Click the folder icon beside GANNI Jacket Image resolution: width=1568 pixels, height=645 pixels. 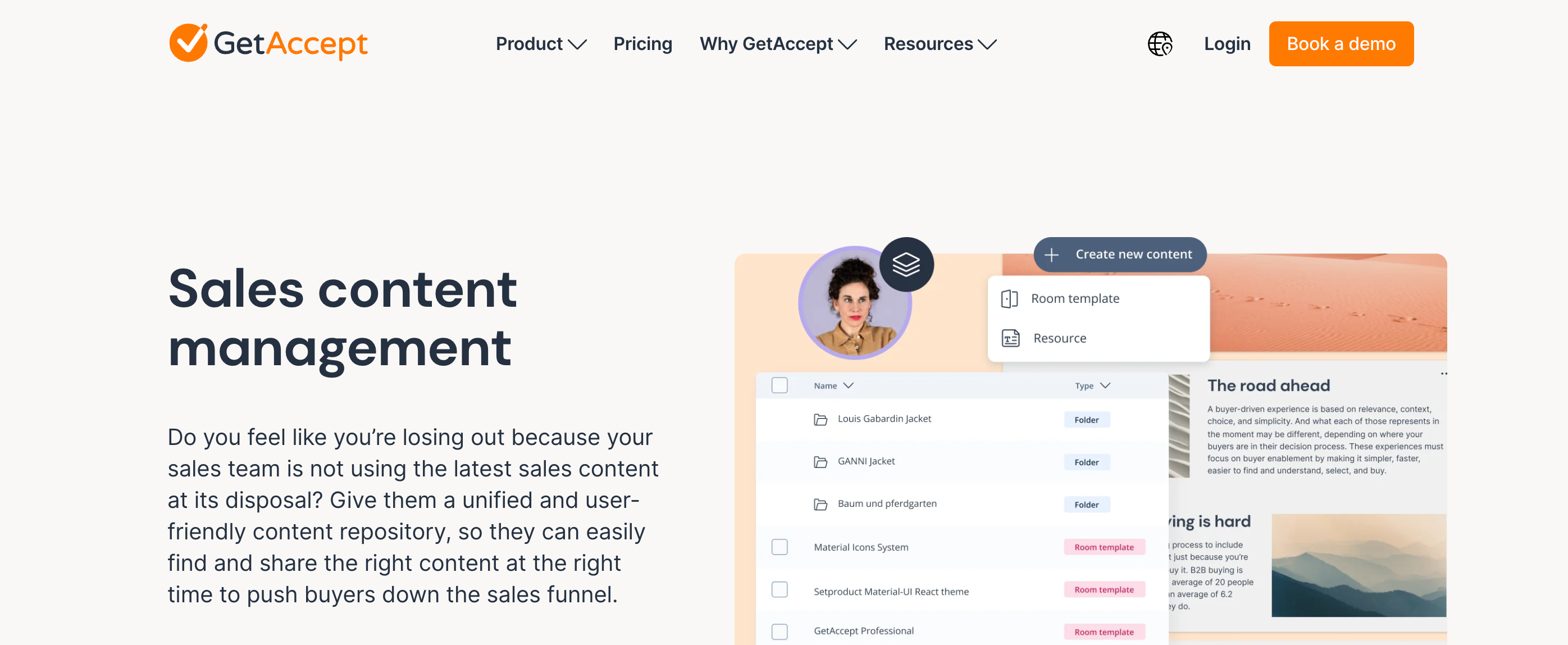click(821, 461)
